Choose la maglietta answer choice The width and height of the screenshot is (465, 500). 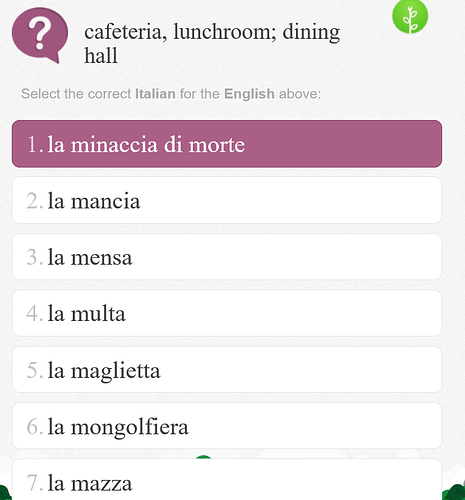point(227,369)
